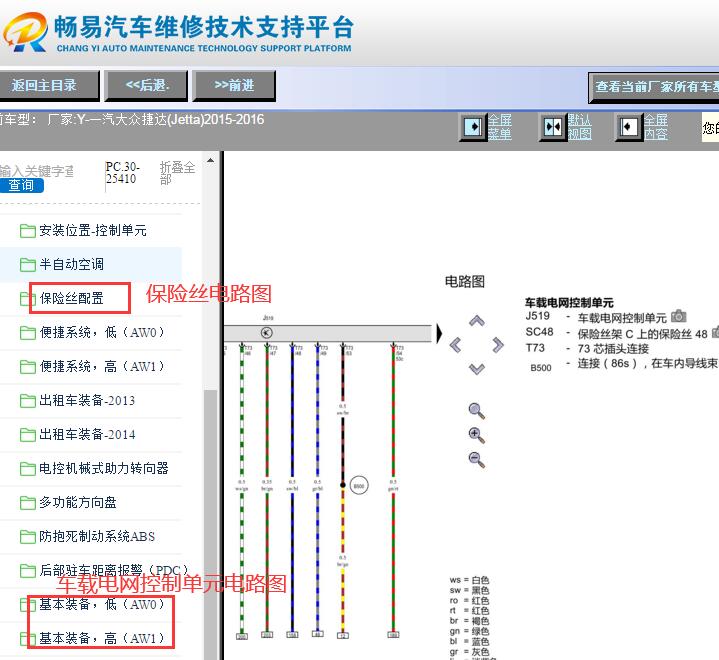
Task: Open the 便捷系统，高（AW1） folder
Action: [92, 366]
